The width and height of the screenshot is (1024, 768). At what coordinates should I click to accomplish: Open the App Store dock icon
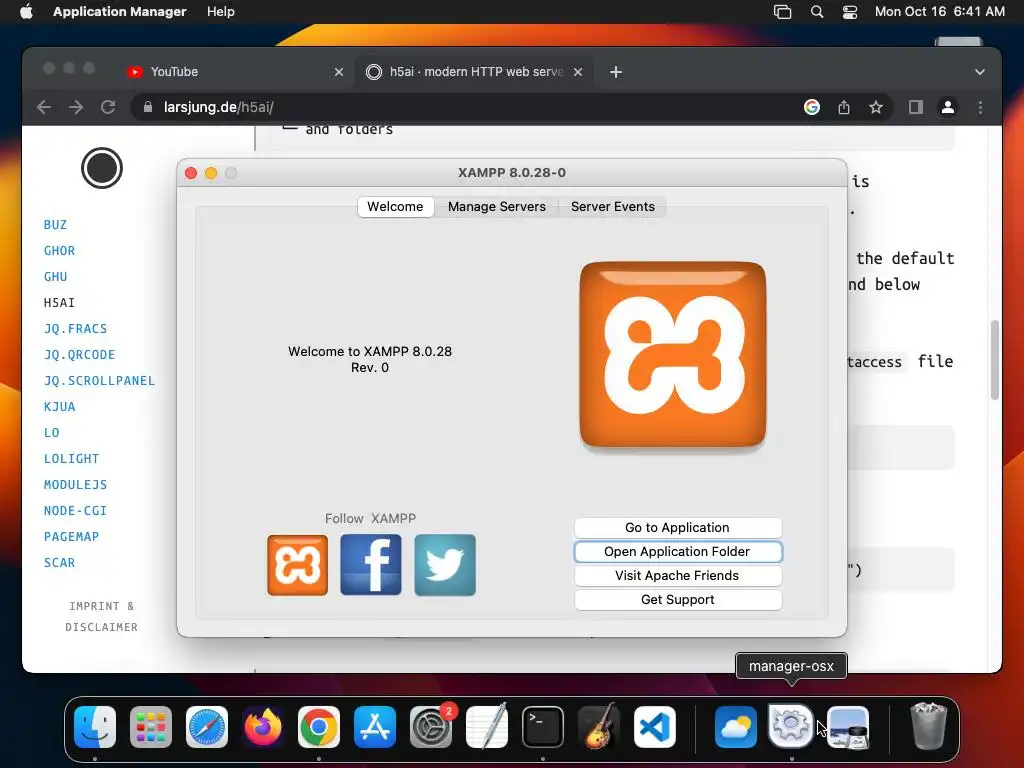pos(375,727)
